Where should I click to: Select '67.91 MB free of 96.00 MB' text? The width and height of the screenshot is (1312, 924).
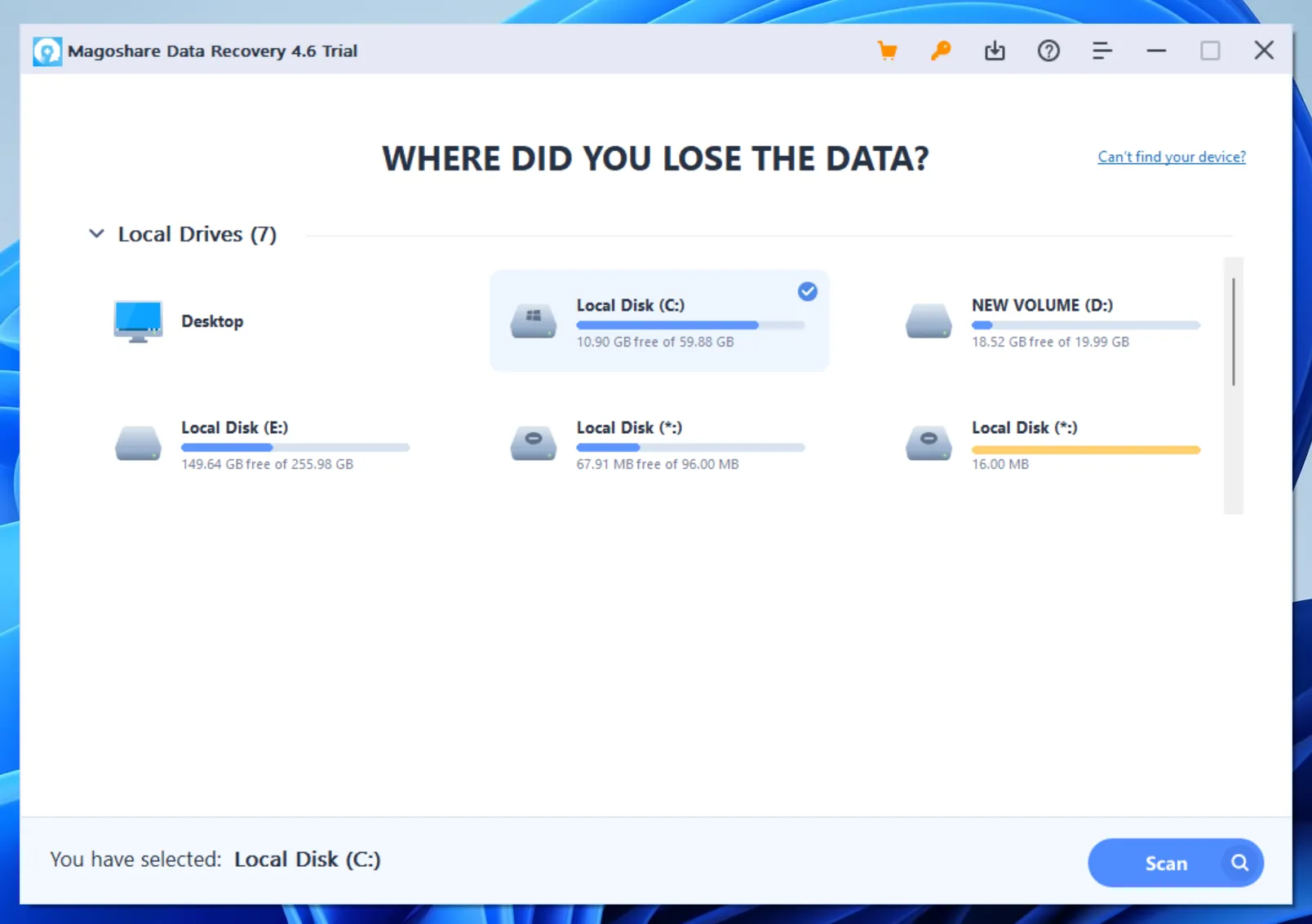(658, 464)
